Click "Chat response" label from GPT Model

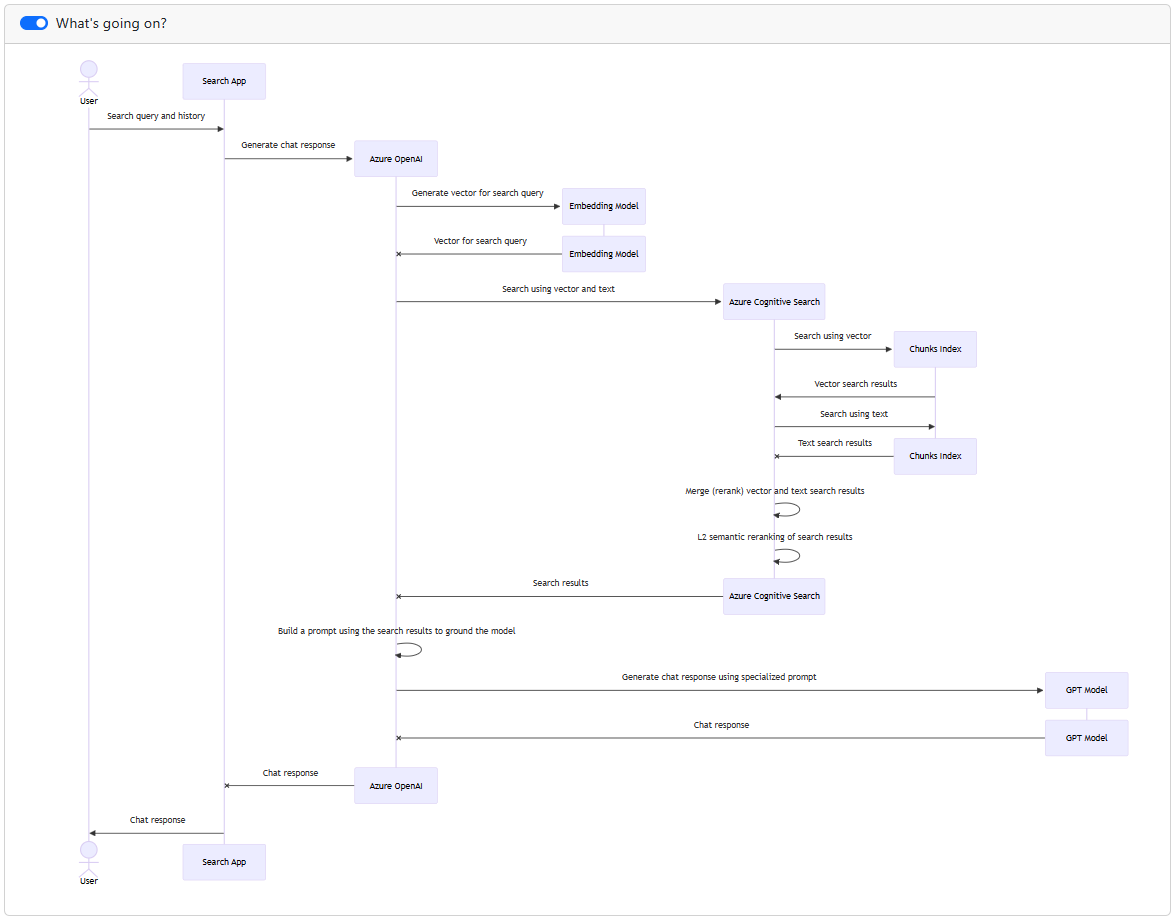[x=721, y=725]
